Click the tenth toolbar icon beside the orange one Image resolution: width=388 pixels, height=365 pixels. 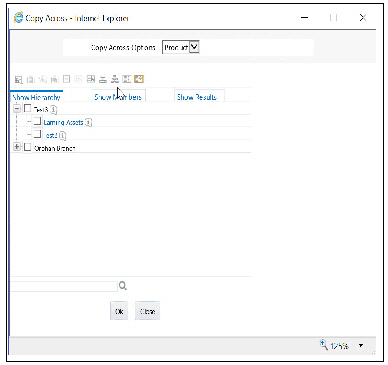tap(127, 79)
